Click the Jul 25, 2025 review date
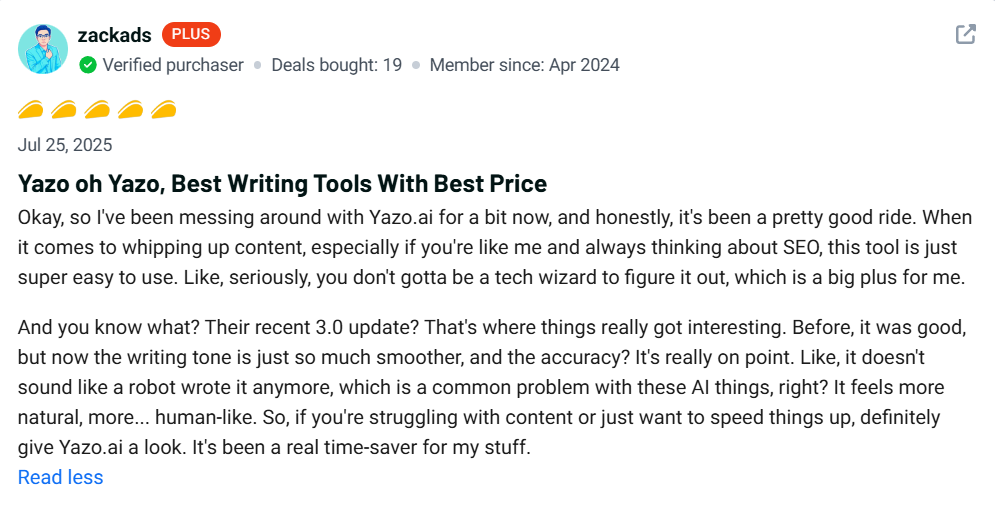995x505 pixels. (x=65, y=145)
